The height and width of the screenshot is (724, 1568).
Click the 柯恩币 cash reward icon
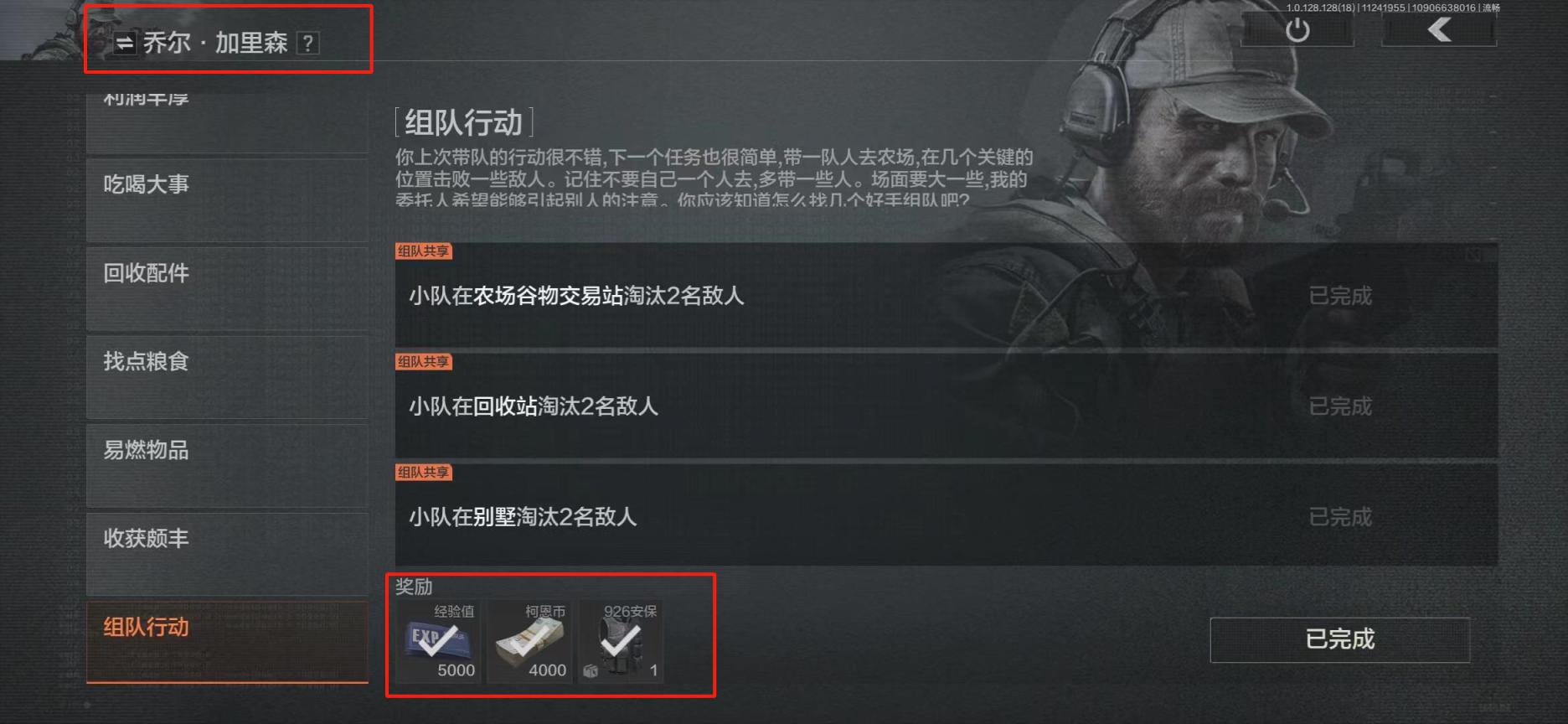coord(529,642)
